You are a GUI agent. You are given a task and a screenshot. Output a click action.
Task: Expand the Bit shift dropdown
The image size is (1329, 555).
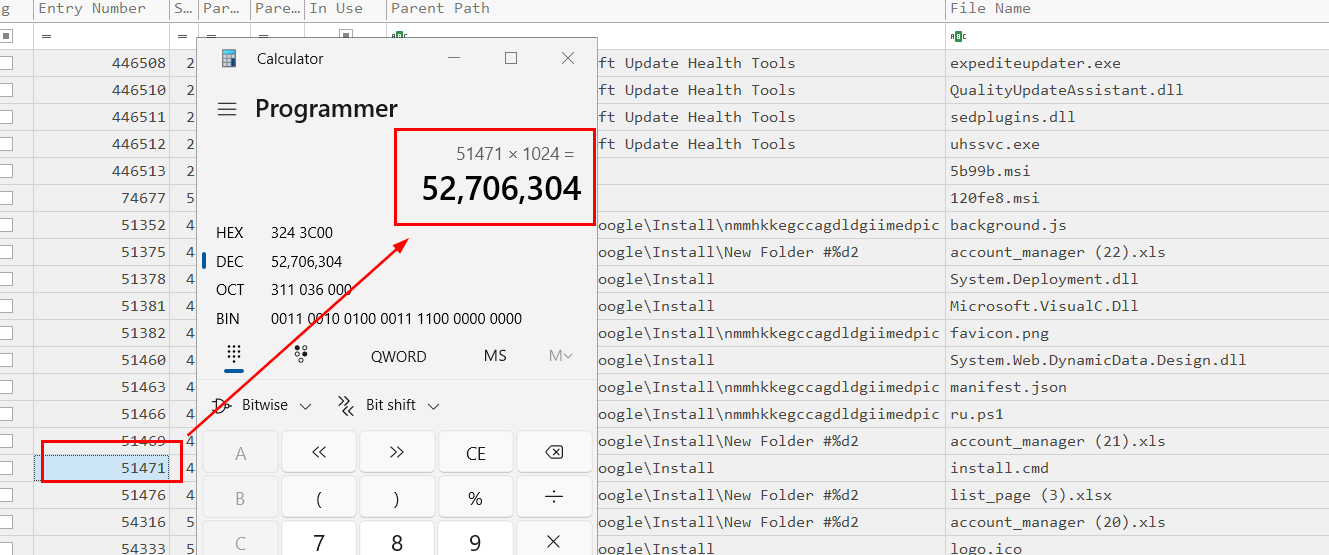click(389, 405)
